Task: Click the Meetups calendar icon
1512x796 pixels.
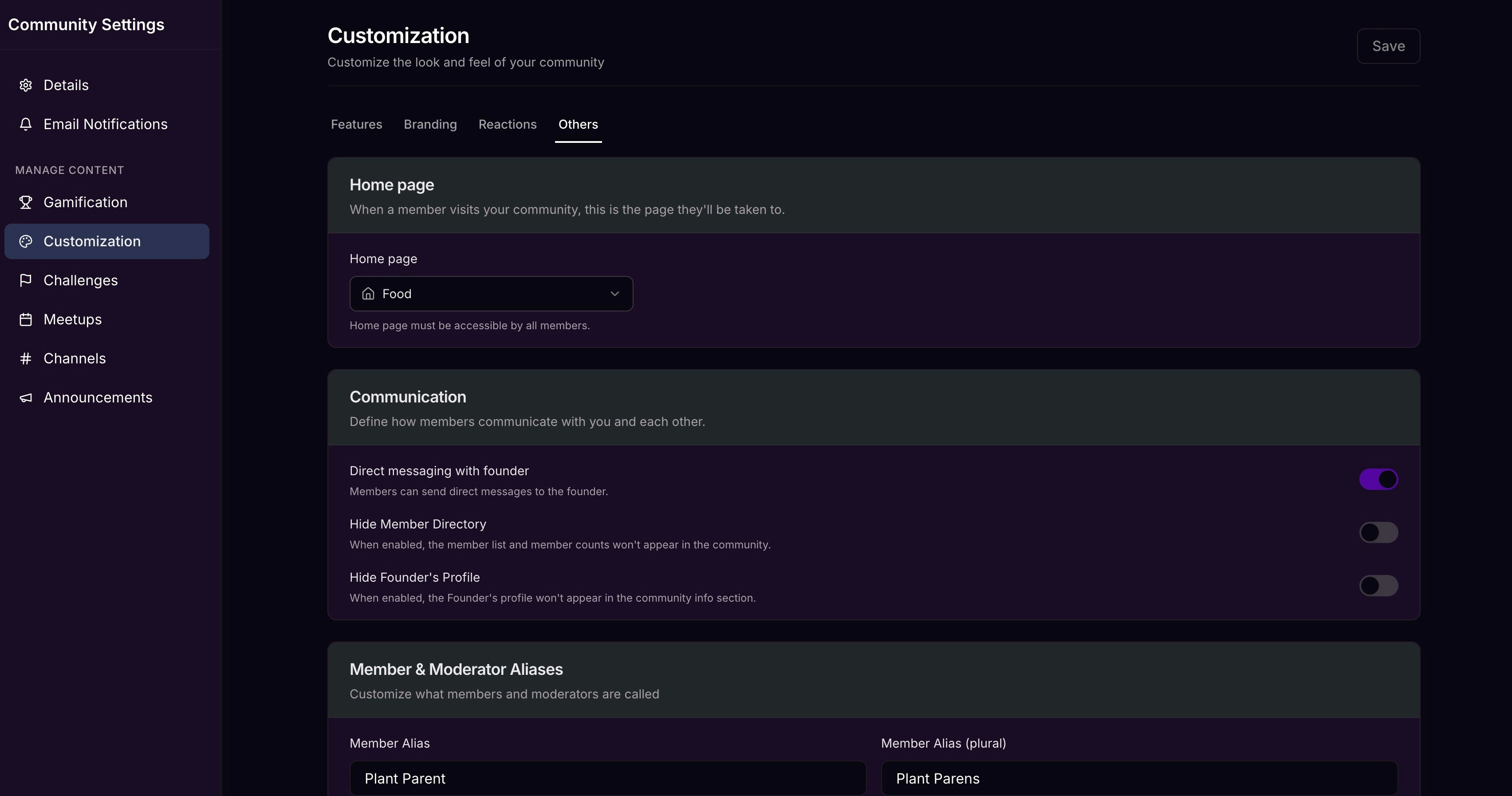Action: coord(25,319)
